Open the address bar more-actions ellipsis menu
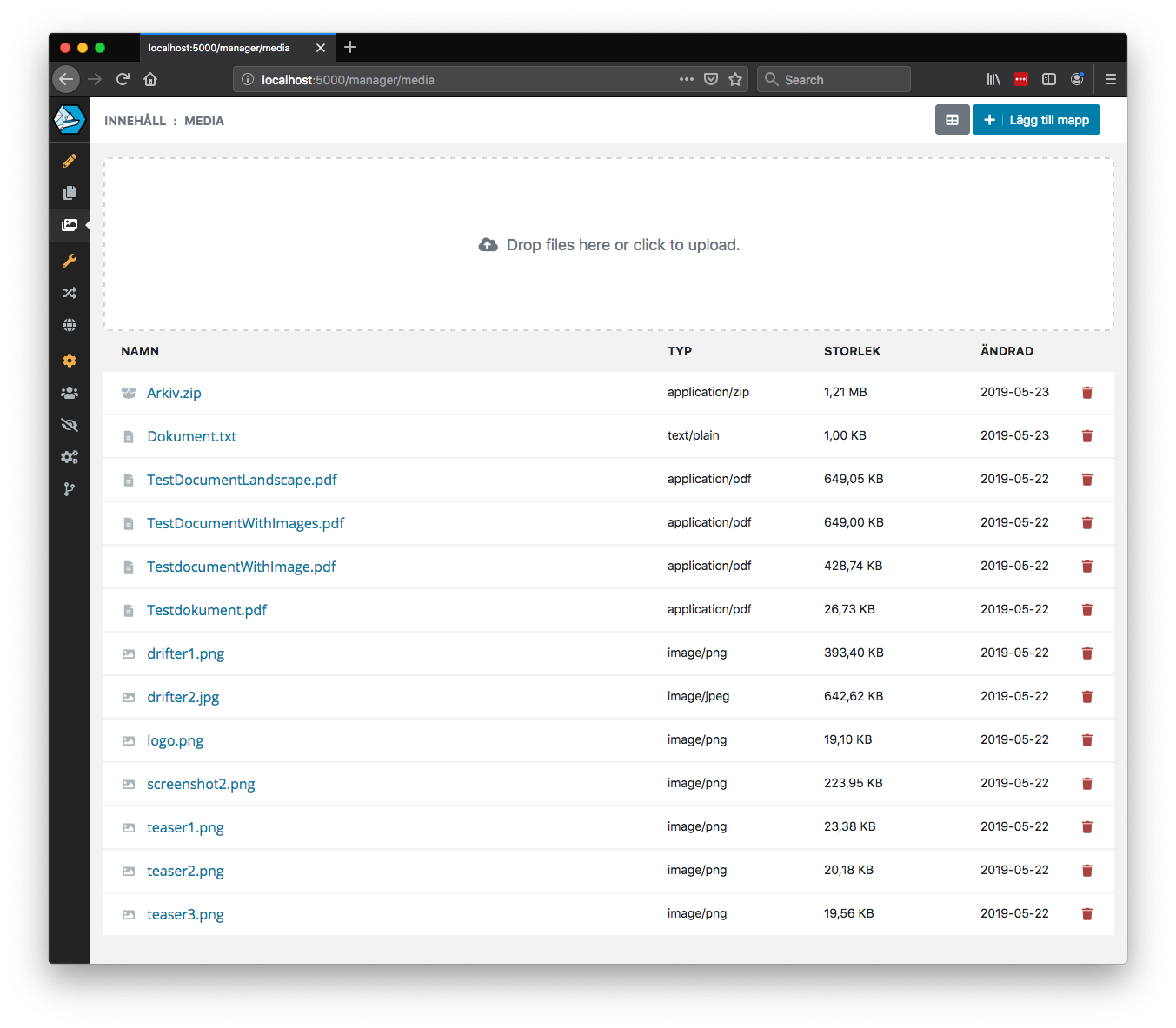 tap(686, 79)
